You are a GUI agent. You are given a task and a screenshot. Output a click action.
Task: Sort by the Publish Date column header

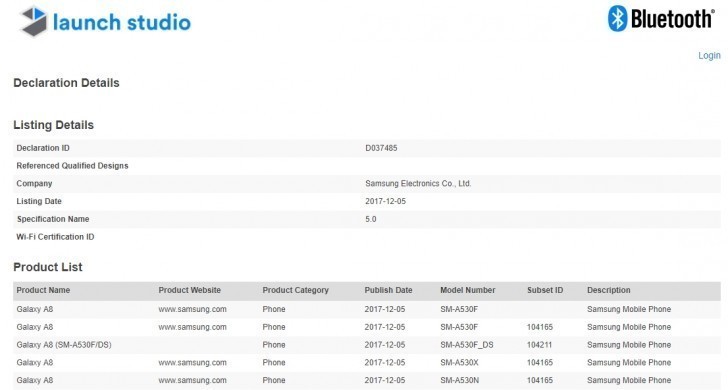point(388,290)
